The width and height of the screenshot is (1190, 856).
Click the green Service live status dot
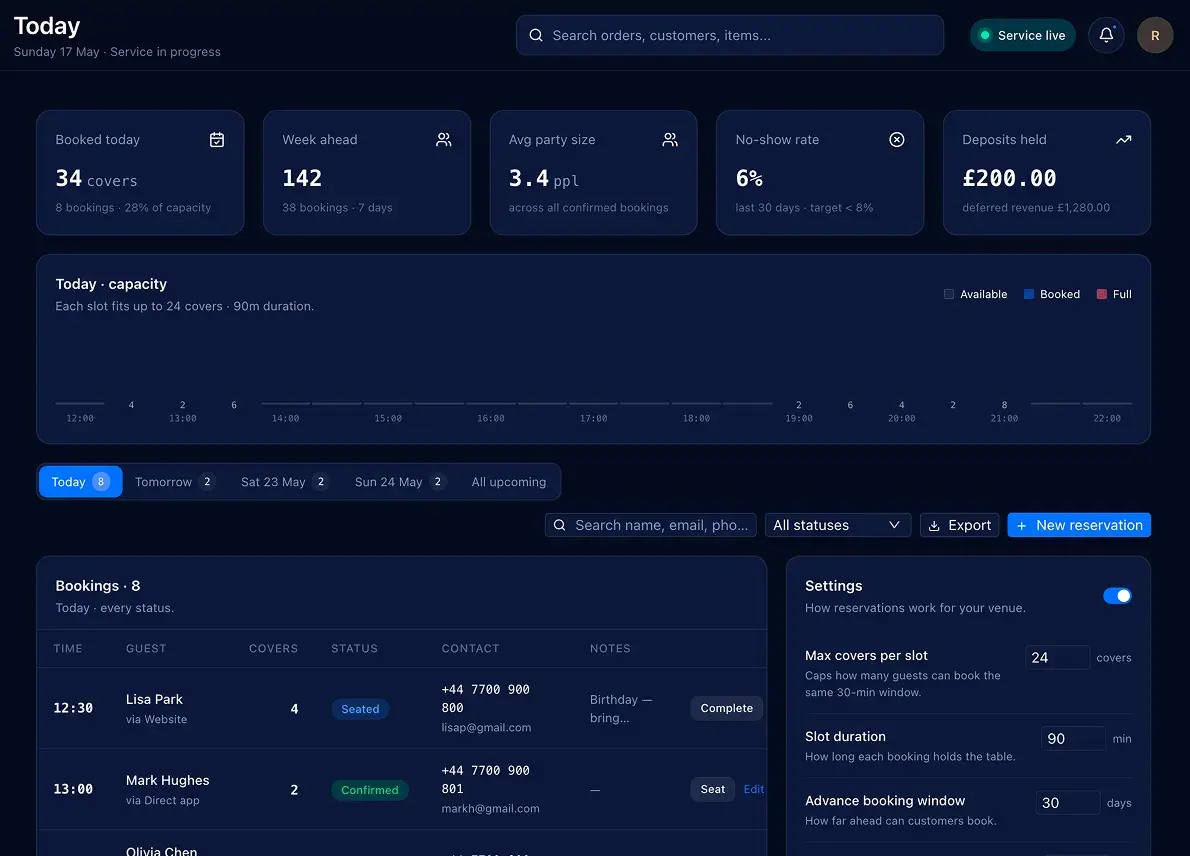pyautogui.click(x=984, y=35)
